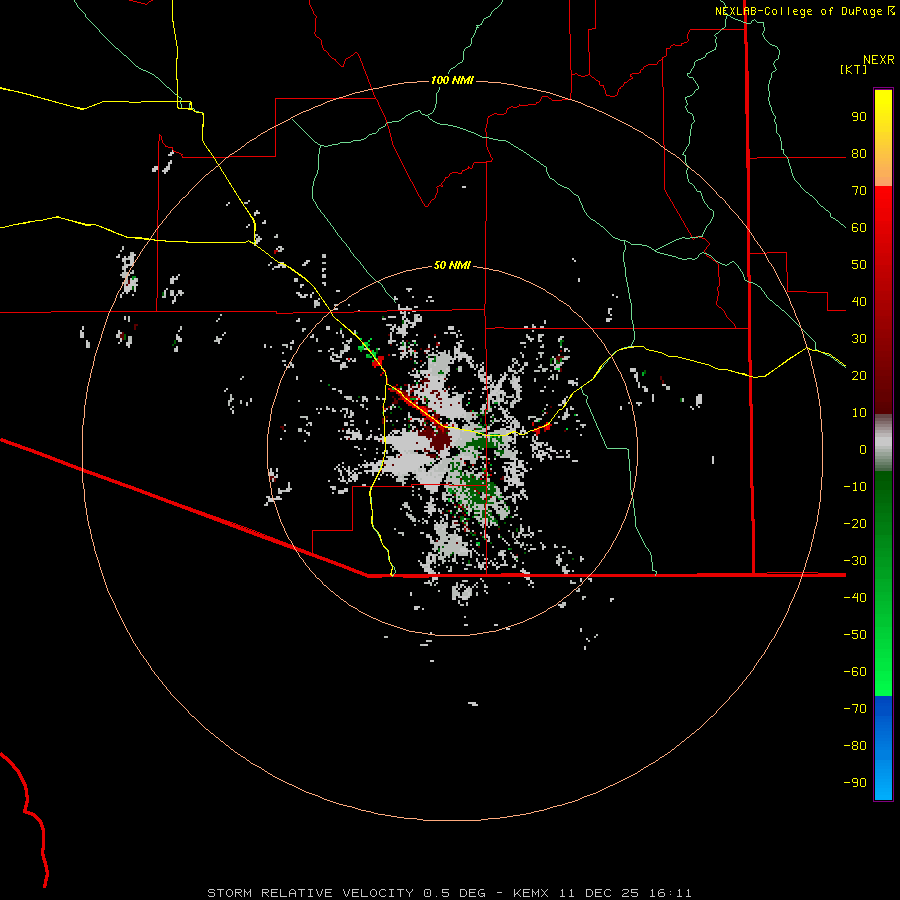The width and height of the screenshot is (900, 900).
Task: Click the -20 knot scale value
Action: (855, 524)
